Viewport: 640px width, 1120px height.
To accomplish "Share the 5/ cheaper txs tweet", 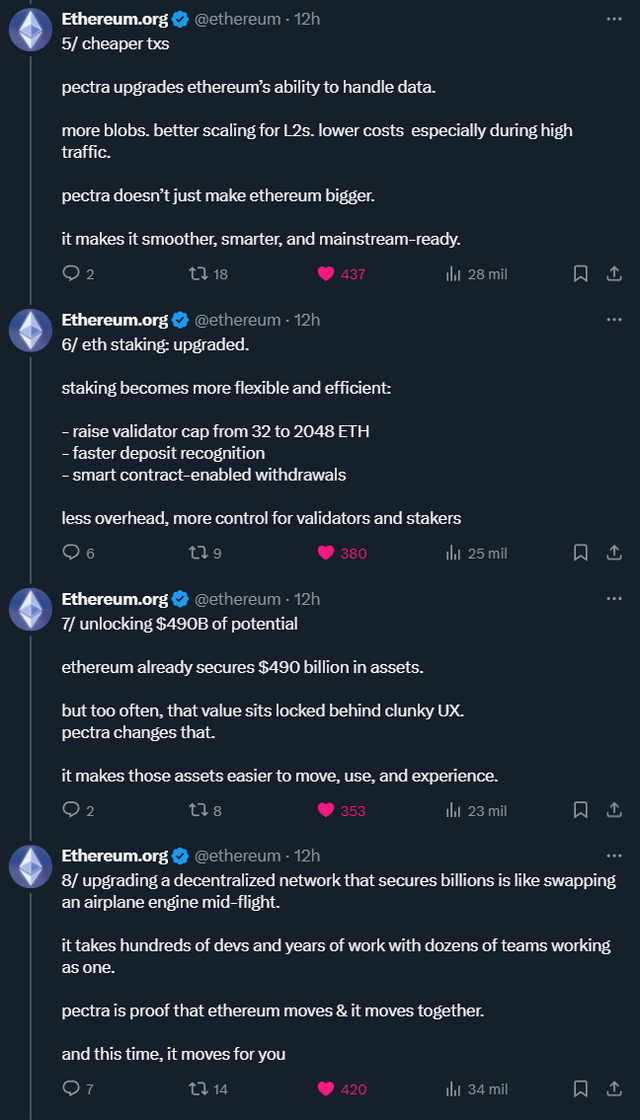I will [x=614, y=274].
